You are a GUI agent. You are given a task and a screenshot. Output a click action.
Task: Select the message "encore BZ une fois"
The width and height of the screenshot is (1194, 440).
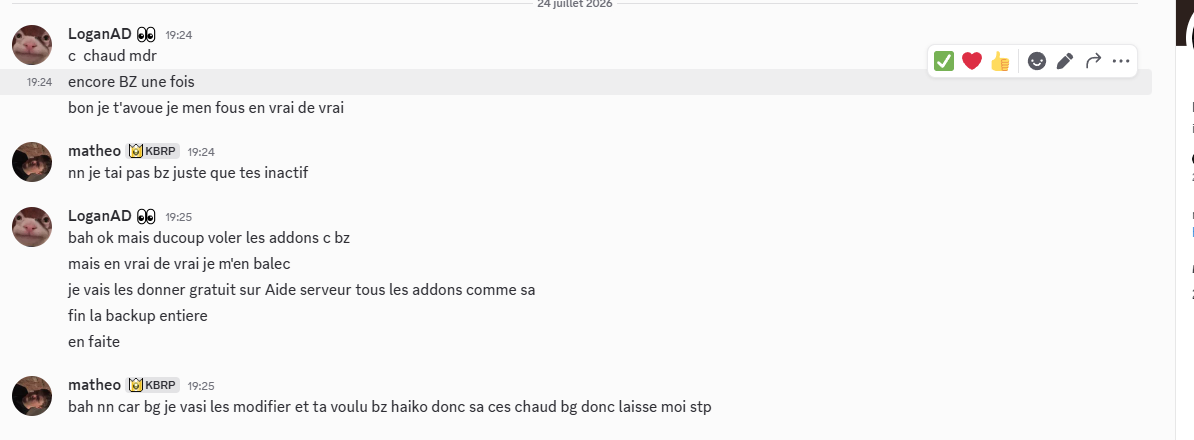(132, 82)
